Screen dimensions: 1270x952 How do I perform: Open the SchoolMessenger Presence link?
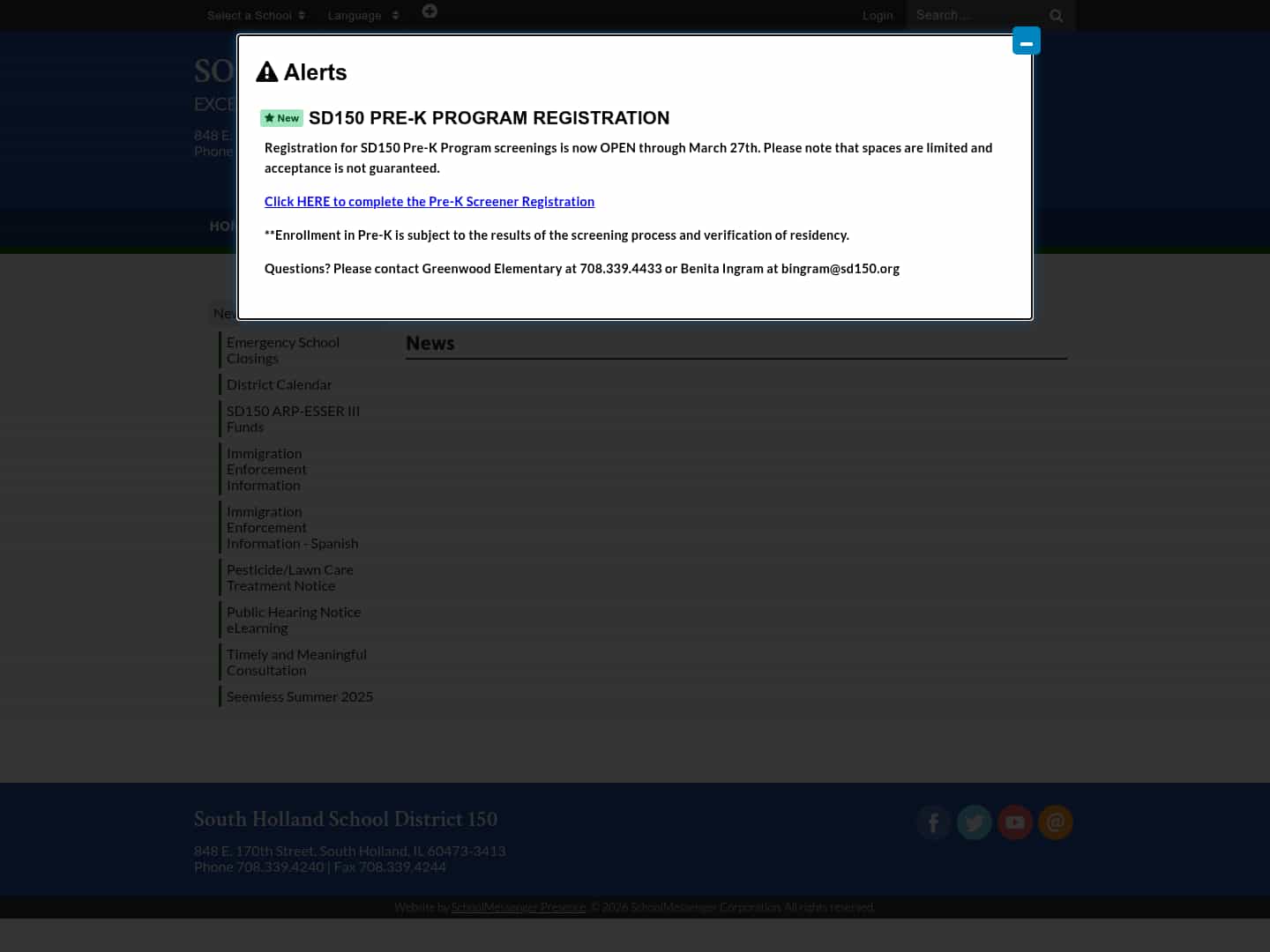pyautogui.click(x=518, y=907)
